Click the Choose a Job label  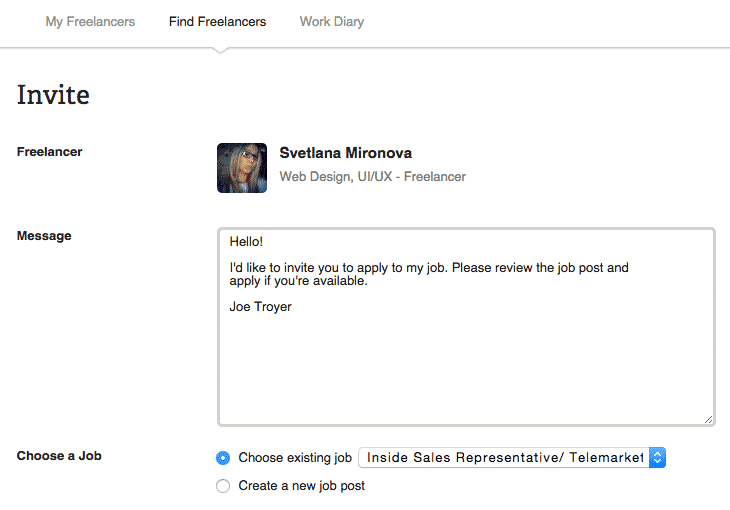(59, 456)
